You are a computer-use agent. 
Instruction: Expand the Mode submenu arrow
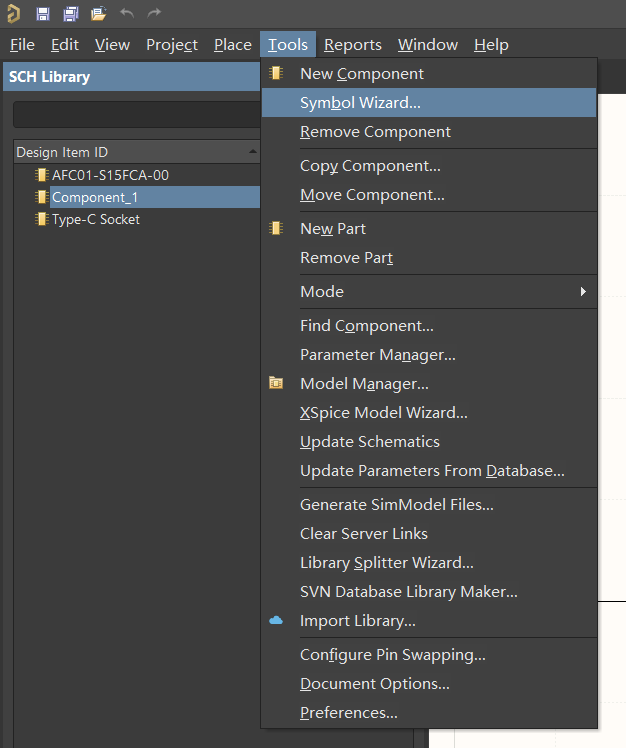click(582, 292)
